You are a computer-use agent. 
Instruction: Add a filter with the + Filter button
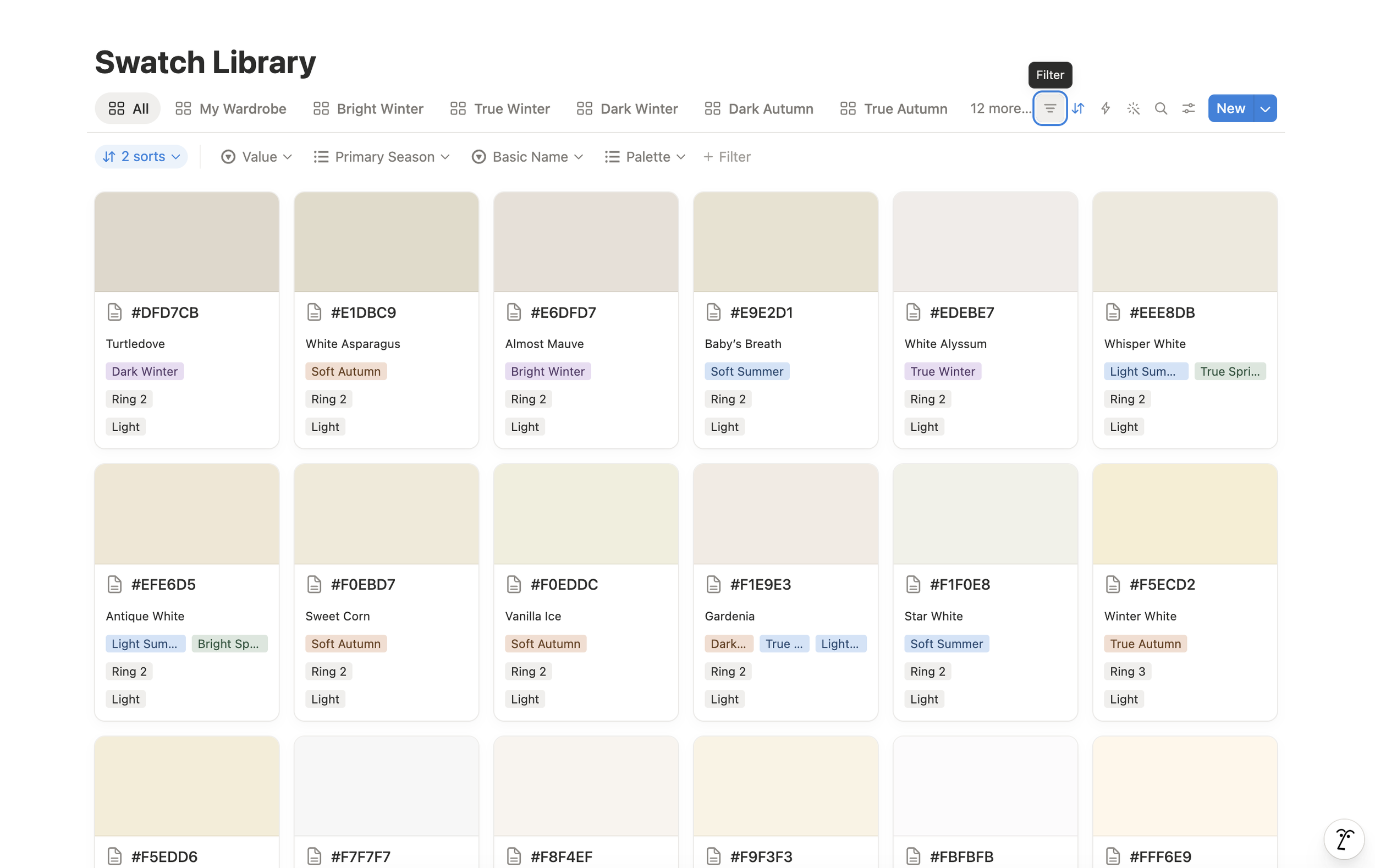(x=727, y=156)
